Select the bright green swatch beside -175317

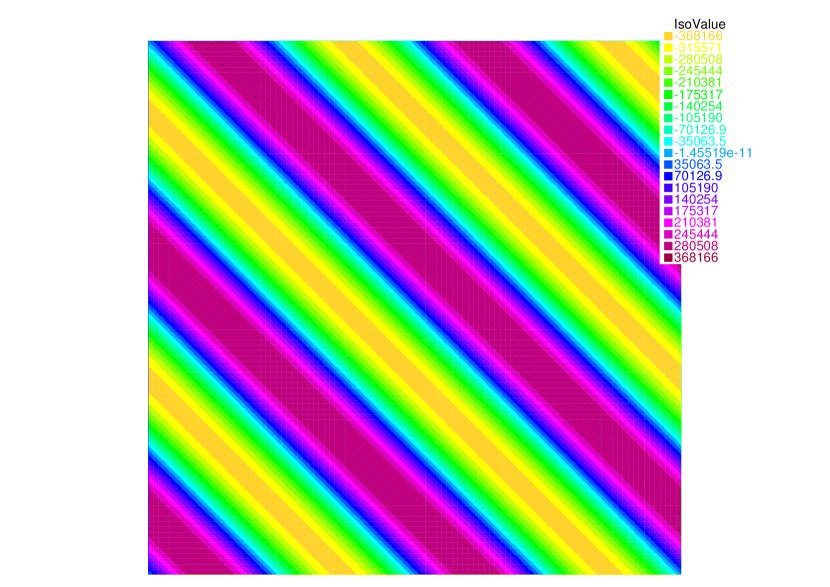[668, 94]
